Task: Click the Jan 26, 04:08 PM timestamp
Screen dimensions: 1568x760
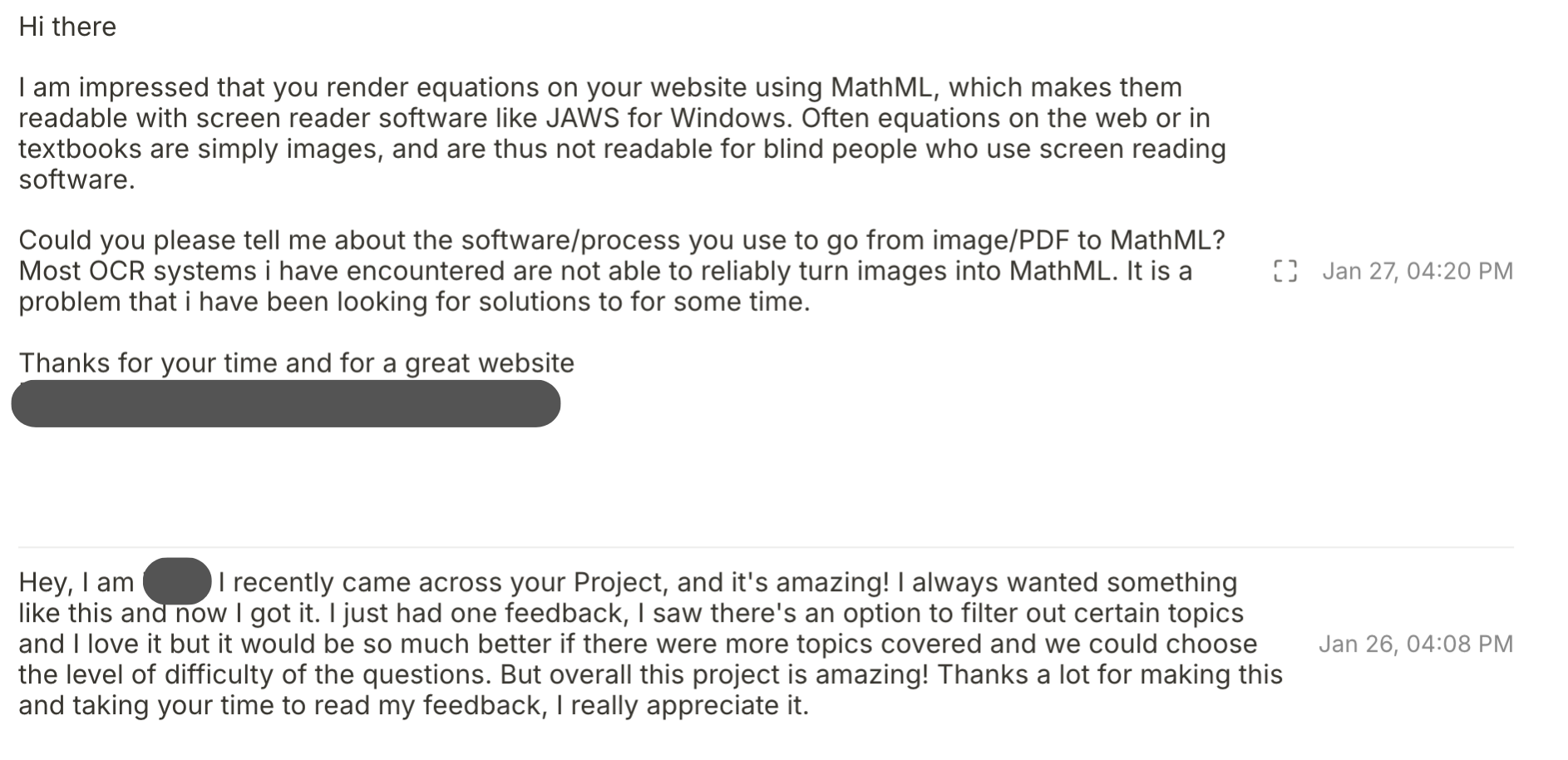Action: click(x=1415, y=644)
